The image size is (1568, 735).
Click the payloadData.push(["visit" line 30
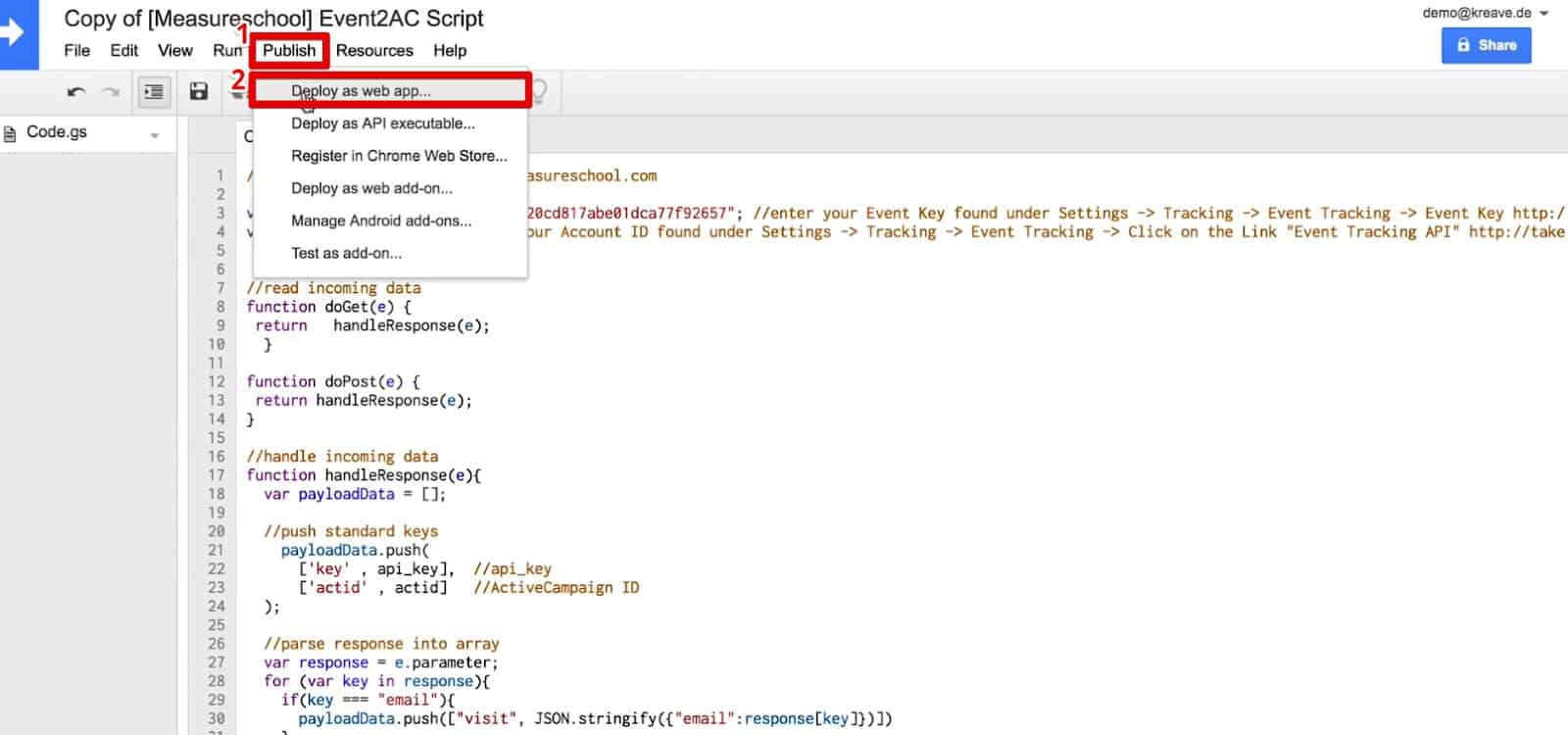[x=596, y=718]
